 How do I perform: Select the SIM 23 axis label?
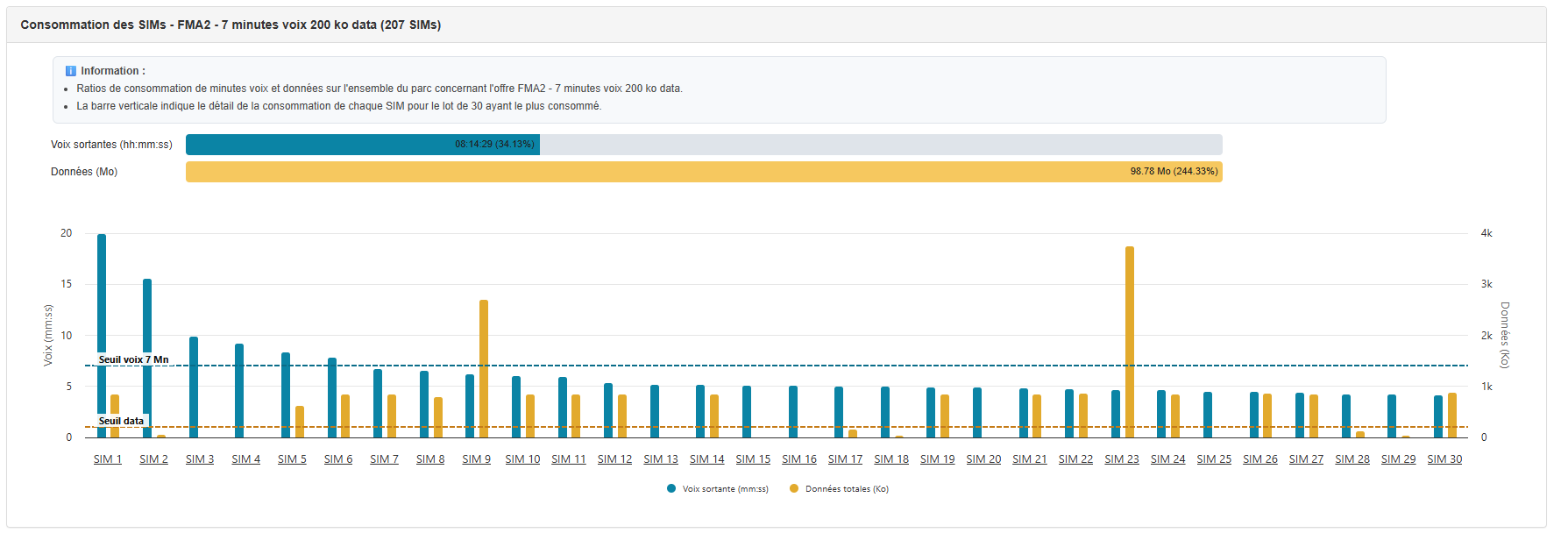coord(1121,459)
